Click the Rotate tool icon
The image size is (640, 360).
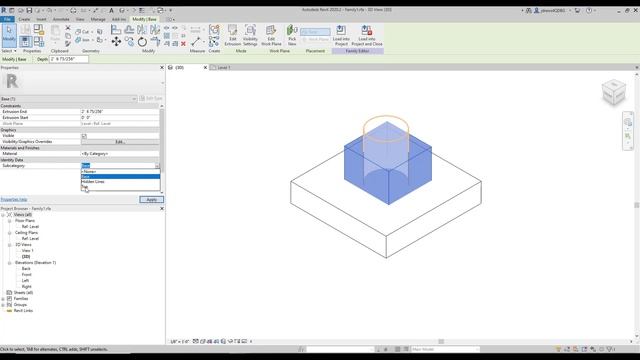142,42
